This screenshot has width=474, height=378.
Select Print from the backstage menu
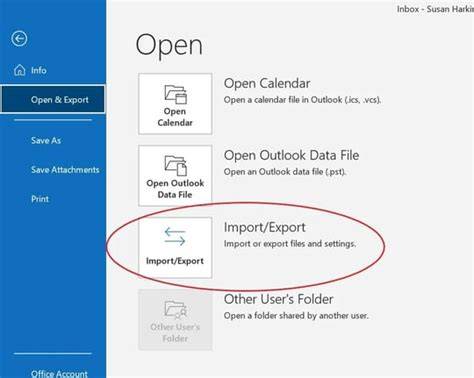[x=40, y=199]
